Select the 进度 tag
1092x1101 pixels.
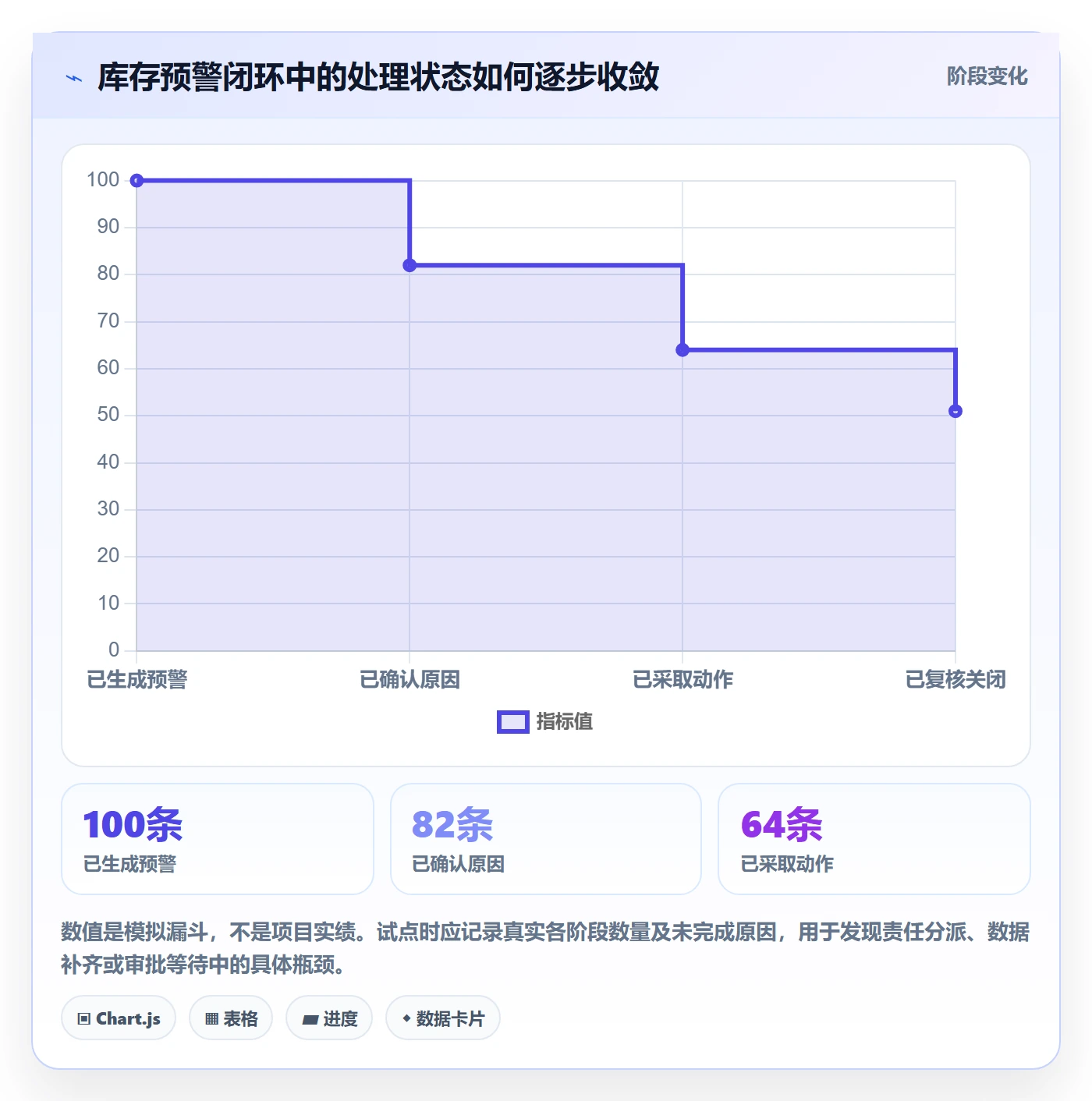click(x=329, y=1018)
